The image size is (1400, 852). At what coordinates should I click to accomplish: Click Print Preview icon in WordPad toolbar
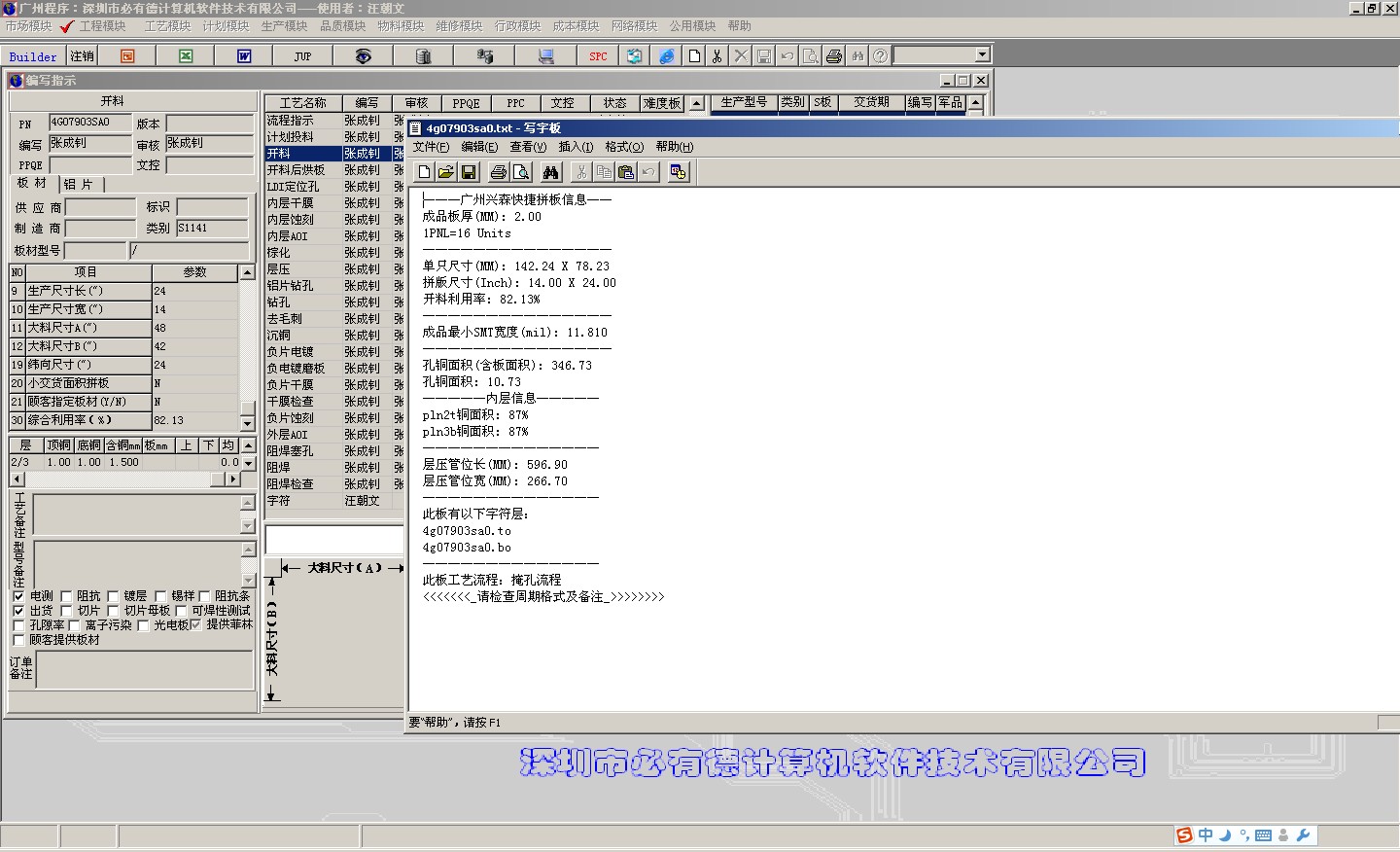pyautogui.click(x=521, y=172)
